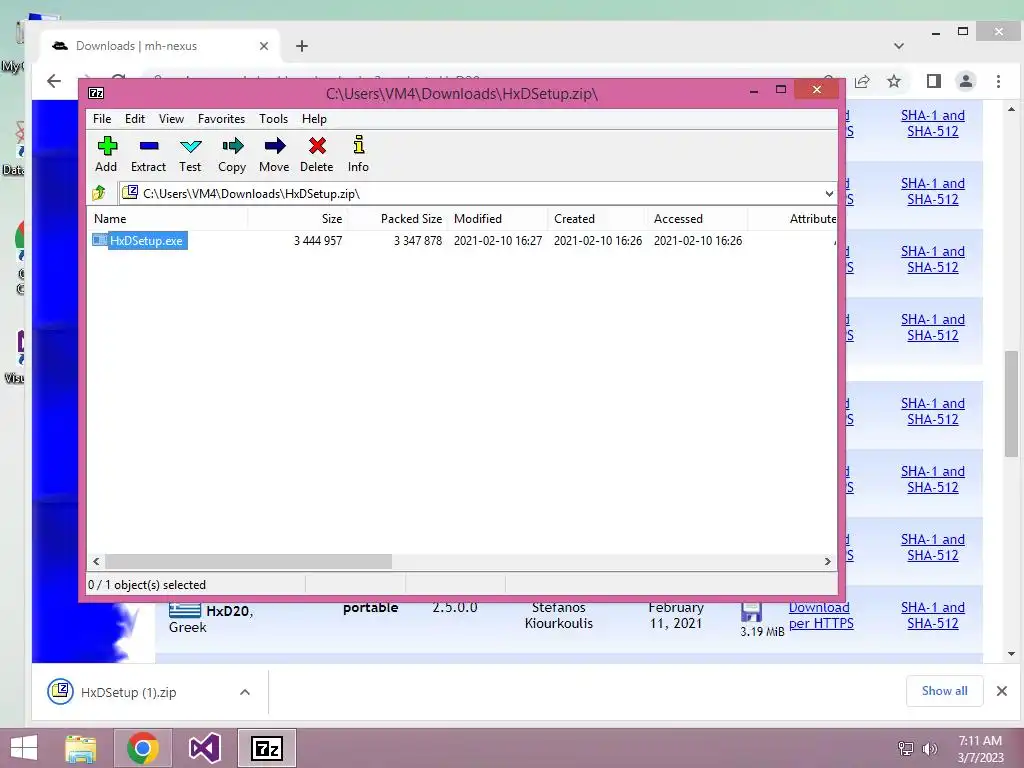Click network tray icon
Screen dimensions: 1024x768
point(906,749)
